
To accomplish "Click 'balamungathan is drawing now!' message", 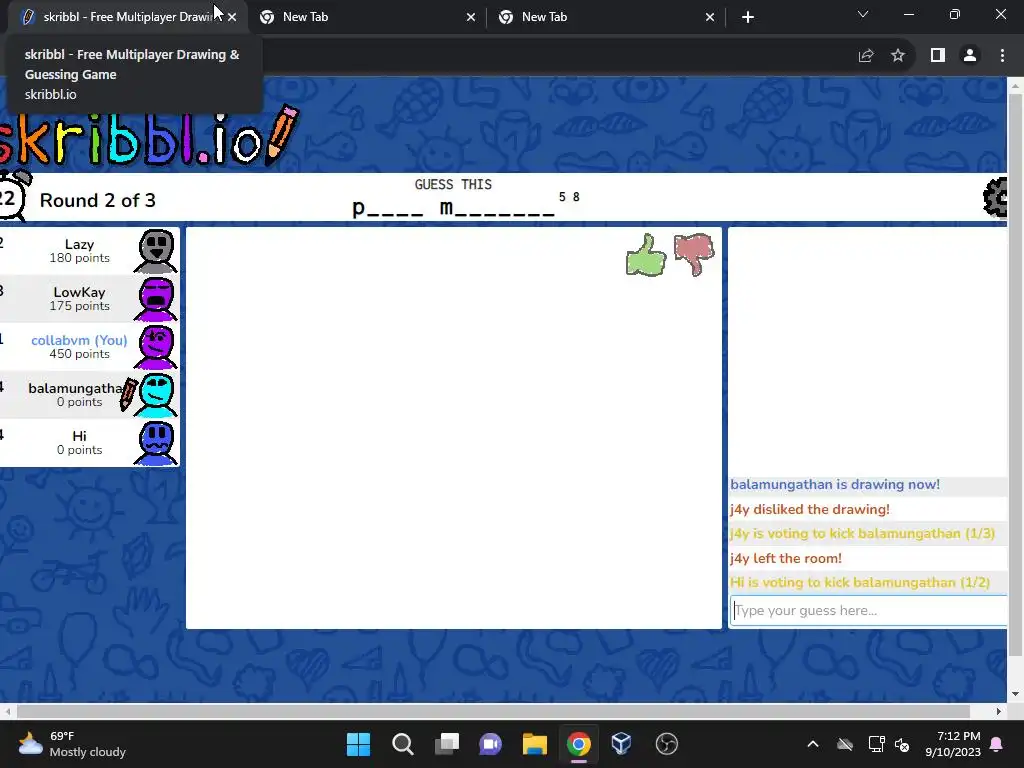I will coord(835,485).
